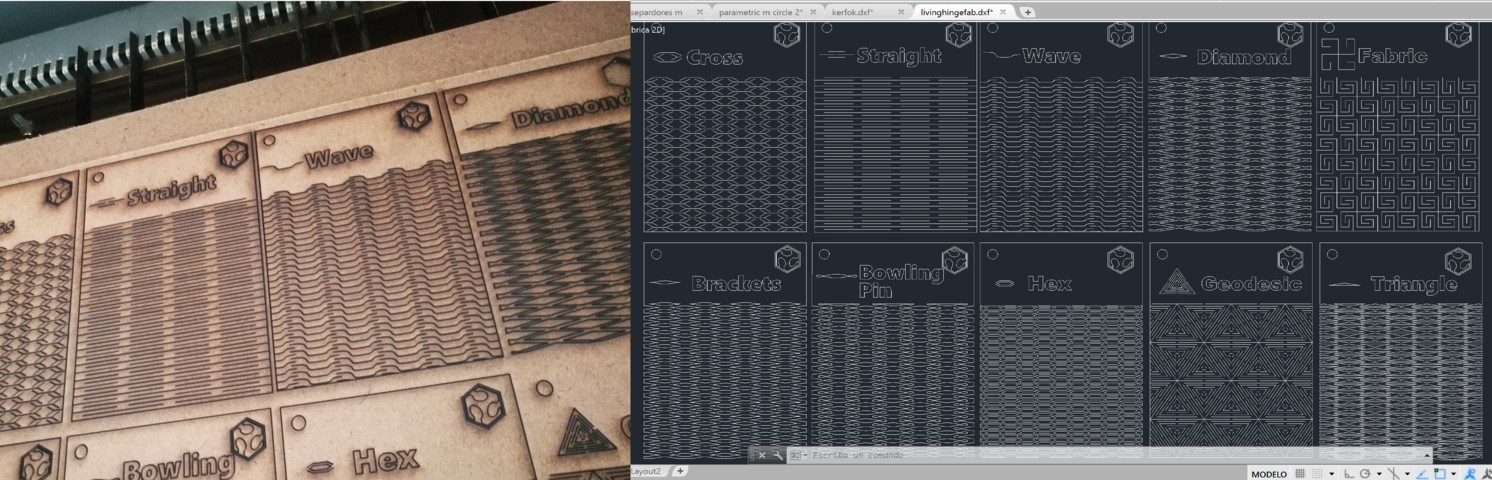This screenshot has height=480, width=1492.
Task: Select the hexagon logo on Straight panel
Action: (958, 35)
